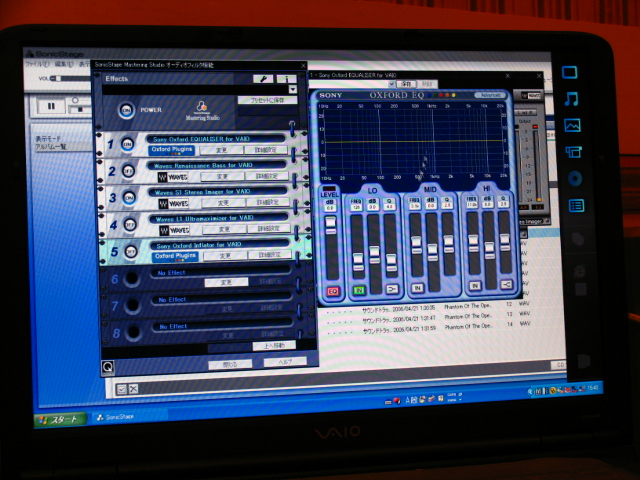Click the X icon beside the checkmark at the bottom
Viewport: 640px width, 480px height.
click(x=133, y=389)
